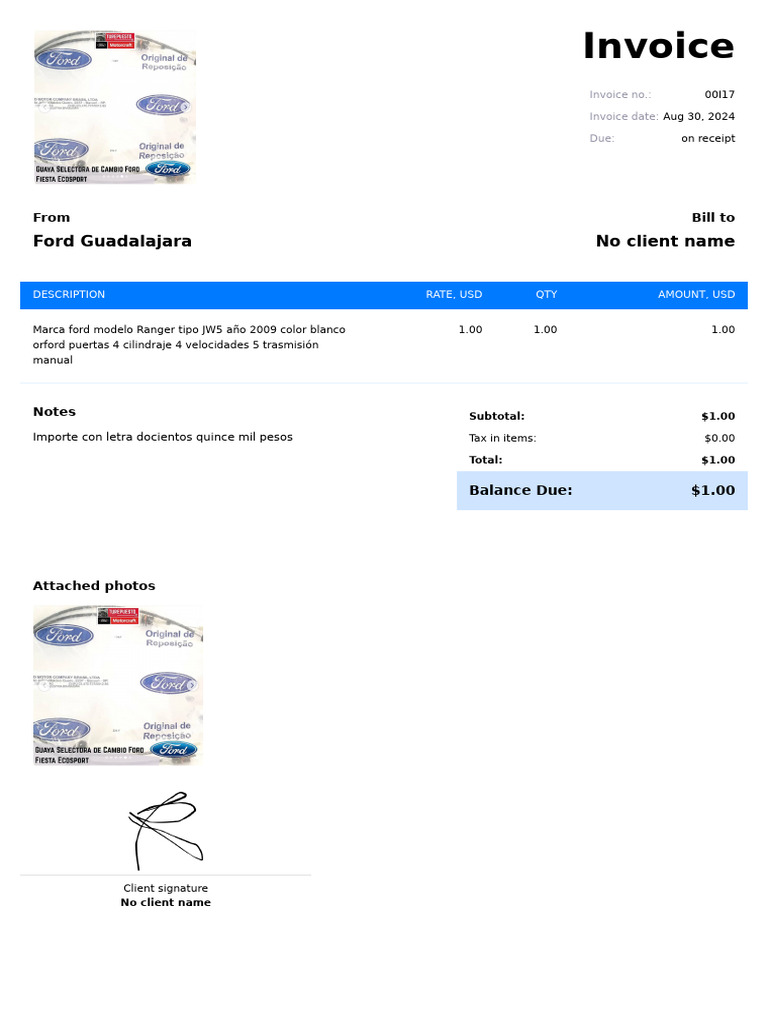768x1024 pixels.
Task: Click 'No client name' under Bill to
Action: click(665, 241)
